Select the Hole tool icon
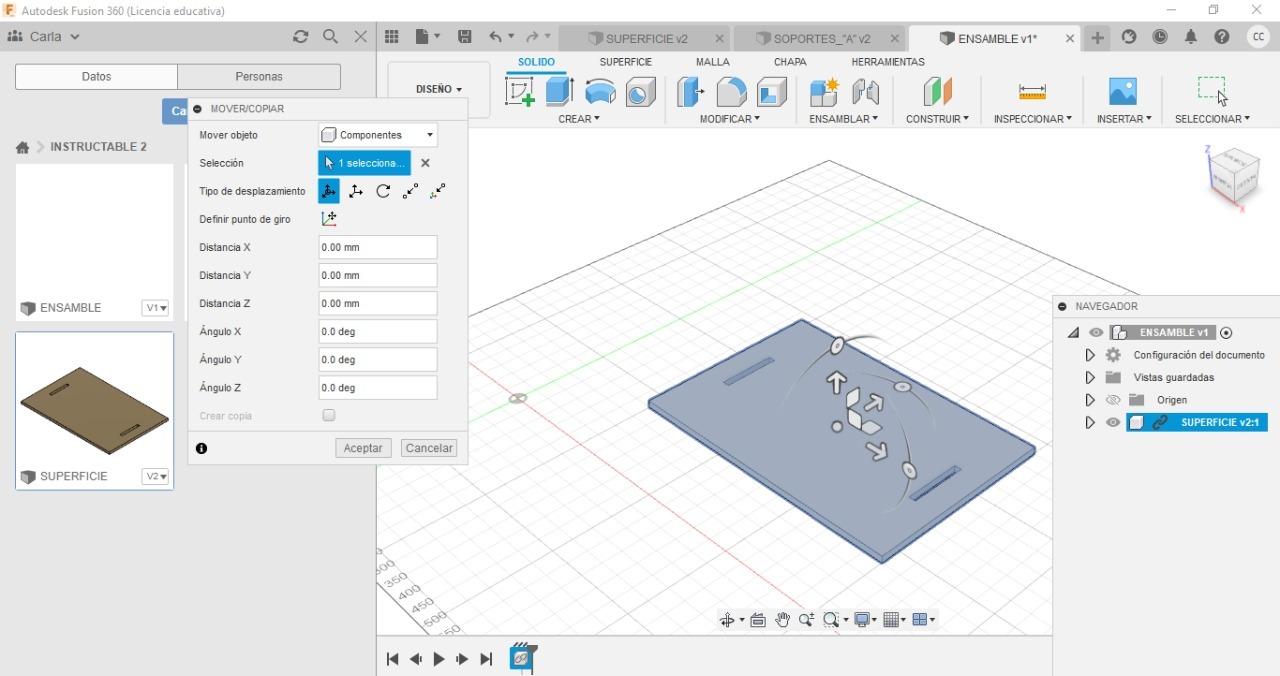The height and width of the screenshot is (676, 1280). pyautogui.click(x=640, y=92)
